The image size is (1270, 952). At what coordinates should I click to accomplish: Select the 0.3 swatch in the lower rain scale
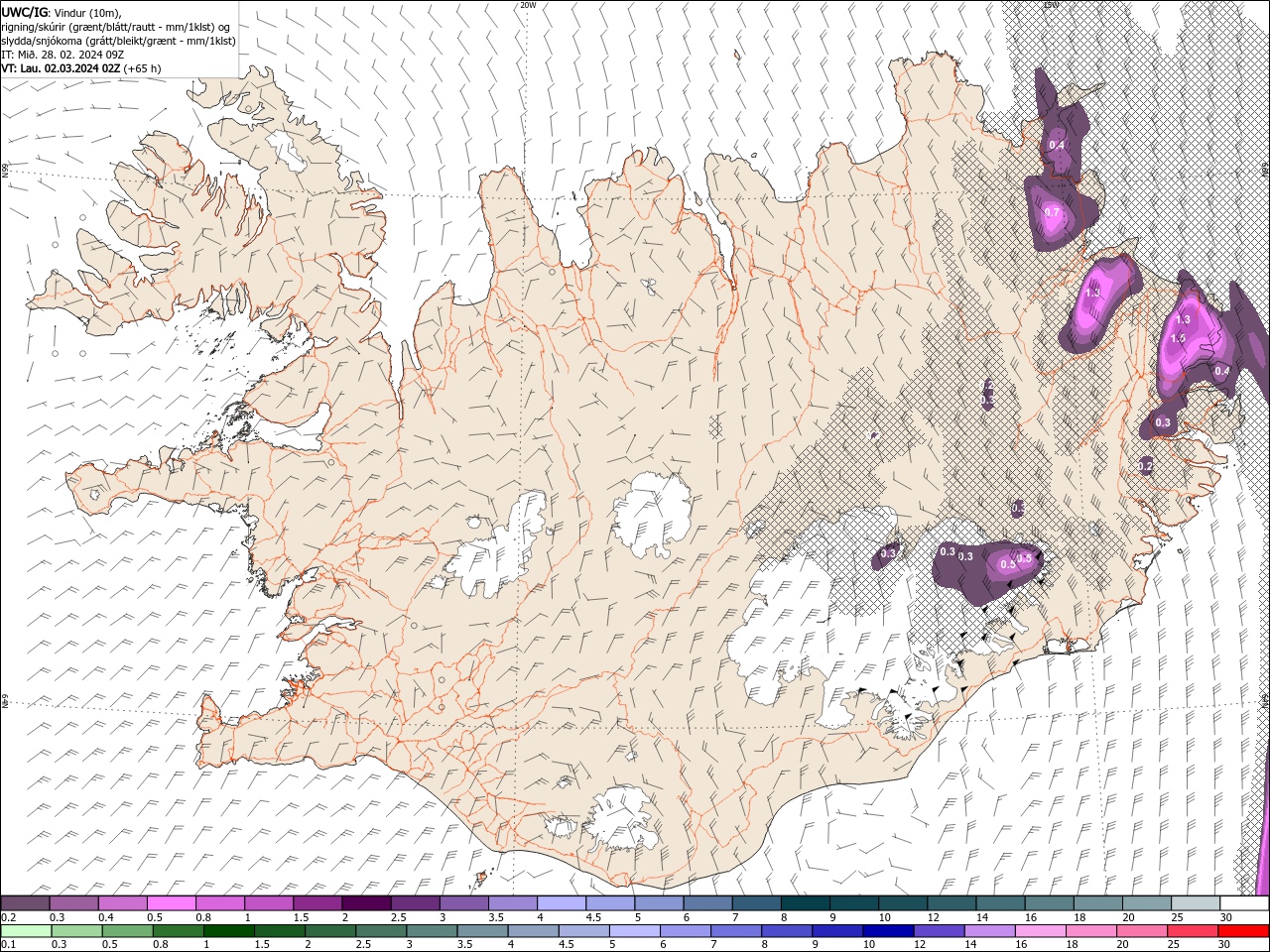[76, 931]
